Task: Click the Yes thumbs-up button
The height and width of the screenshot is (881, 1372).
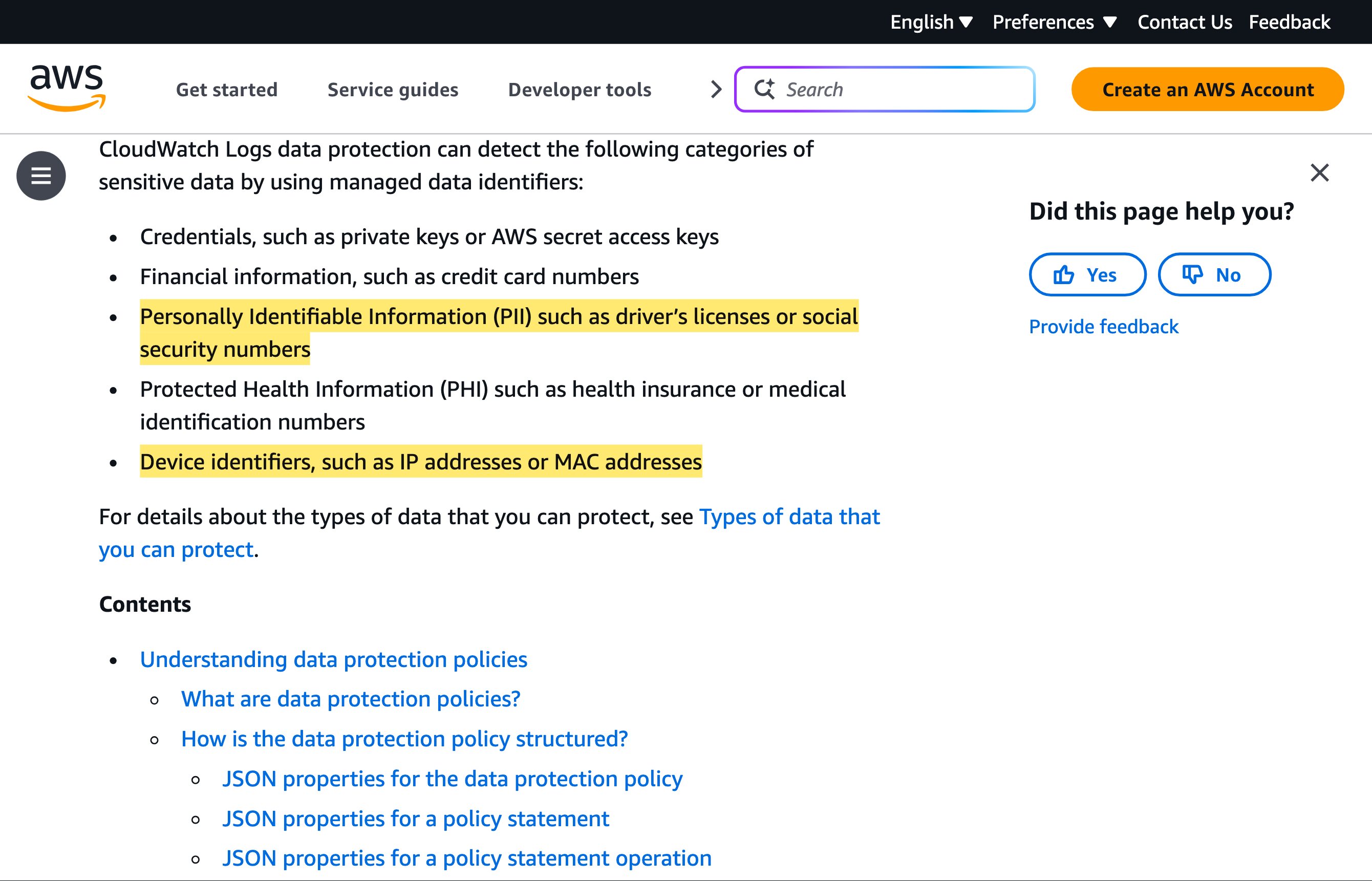Action: [x=1087, y=274]
